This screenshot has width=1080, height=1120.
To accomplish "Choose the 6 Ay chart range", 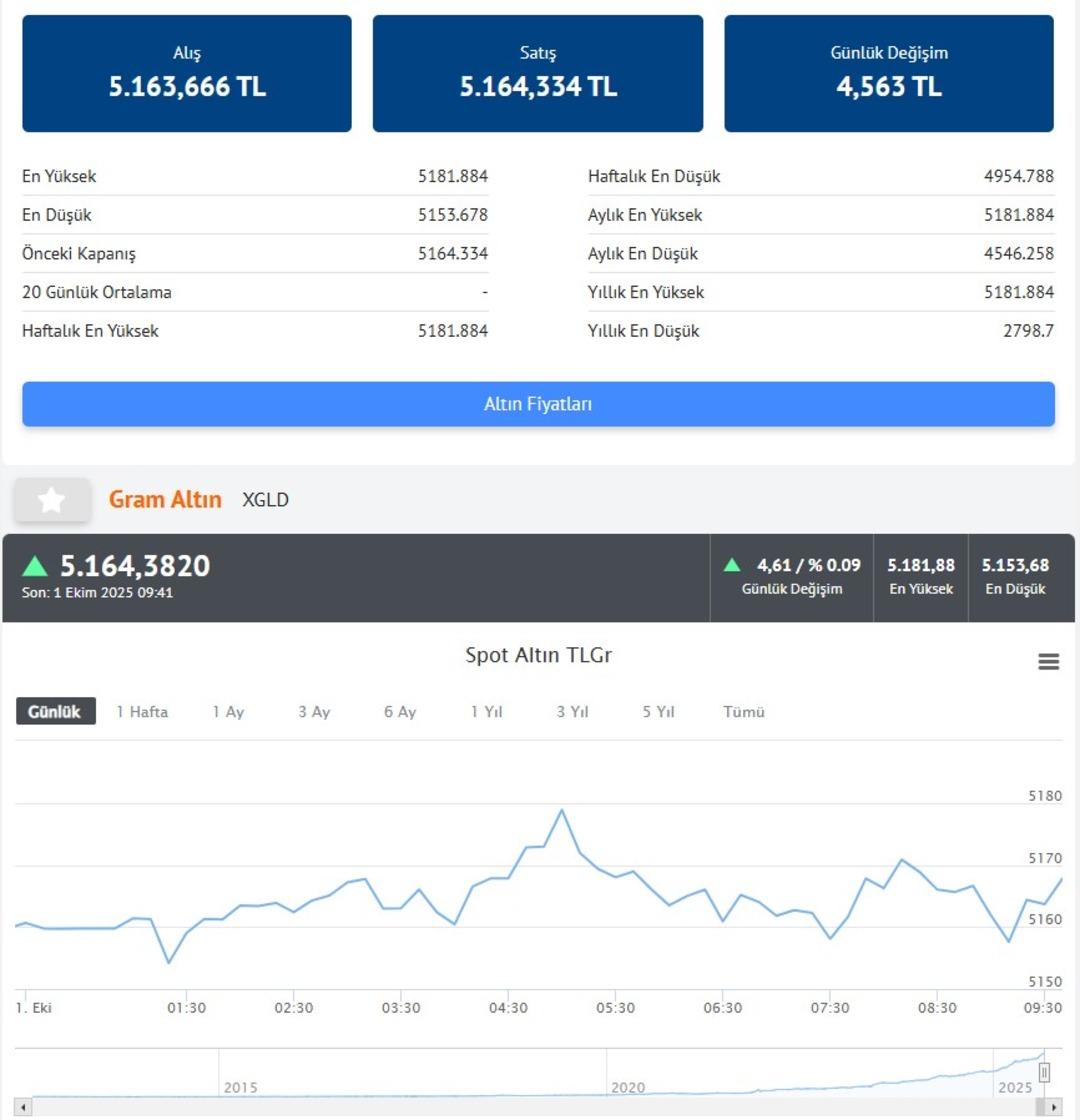I will tap(400, 712).
